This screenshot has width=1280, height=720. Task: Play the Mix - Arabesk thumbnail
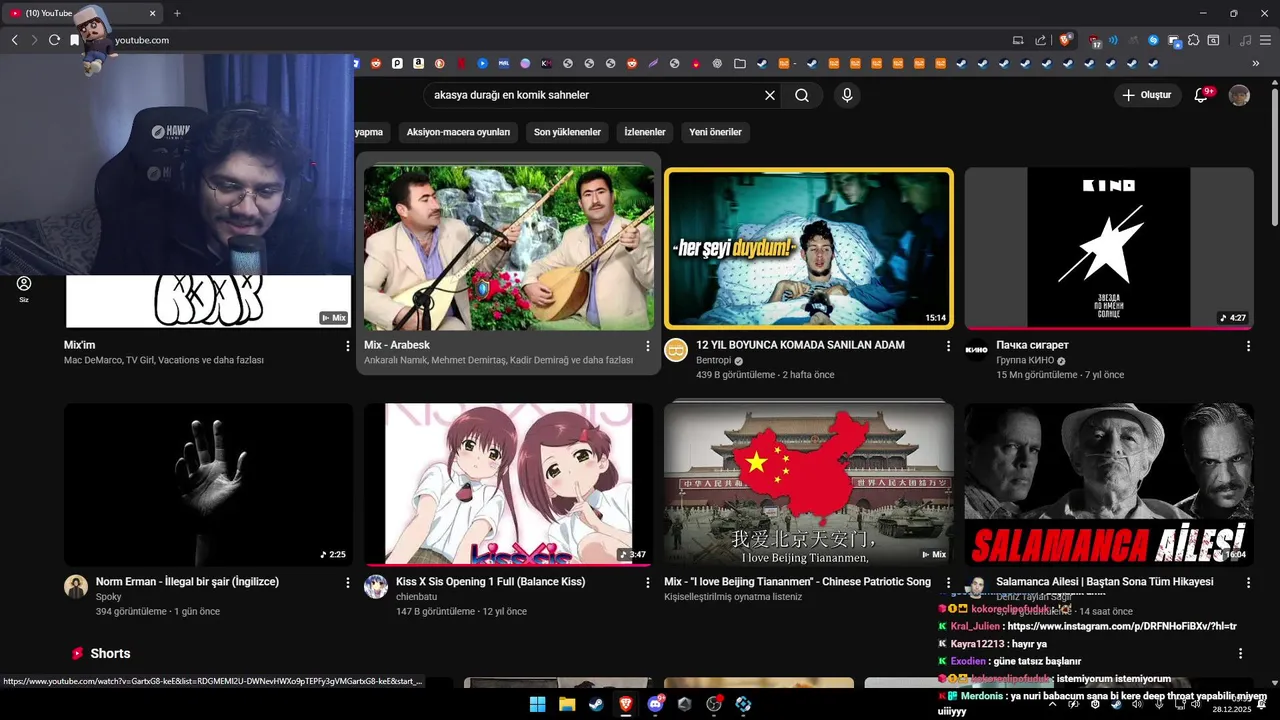(508, 247)
